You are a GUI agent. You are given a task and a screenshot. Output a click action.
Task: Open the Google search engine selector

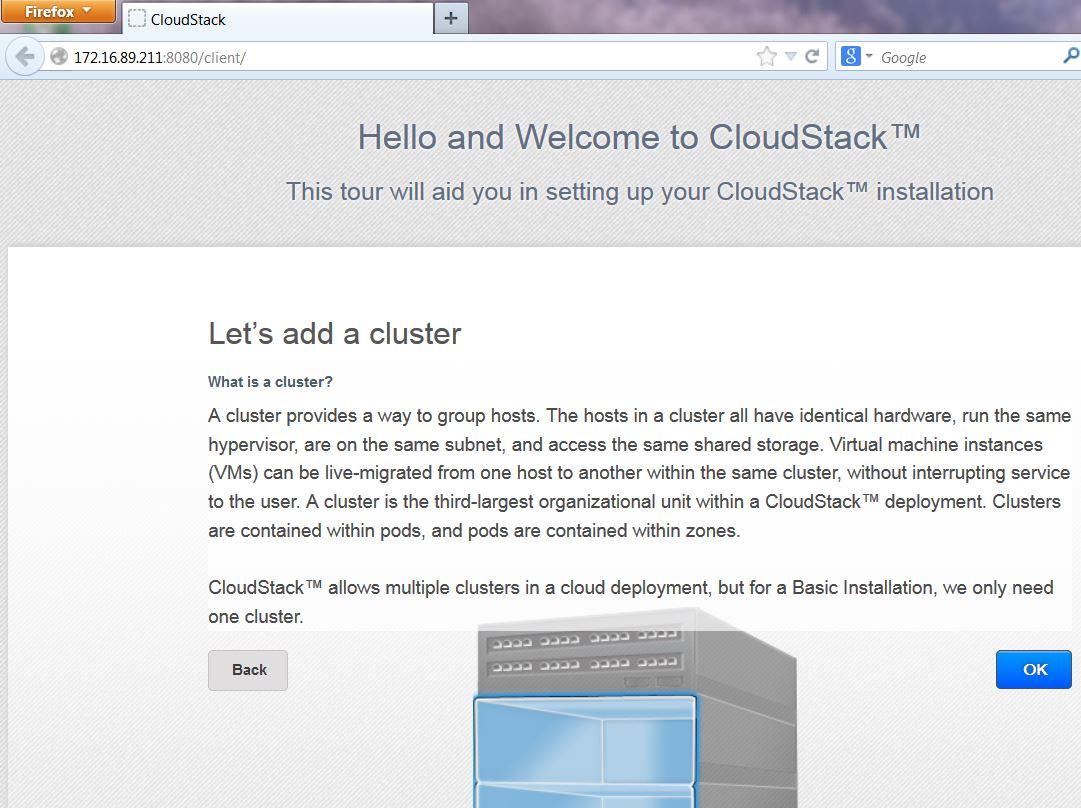coord(857,57)
